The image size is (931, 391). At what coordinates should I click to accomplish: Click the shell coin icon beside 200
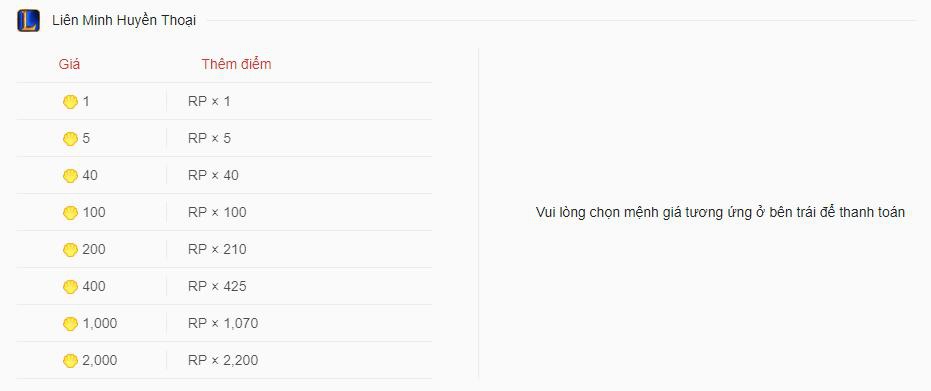[70, 250]
